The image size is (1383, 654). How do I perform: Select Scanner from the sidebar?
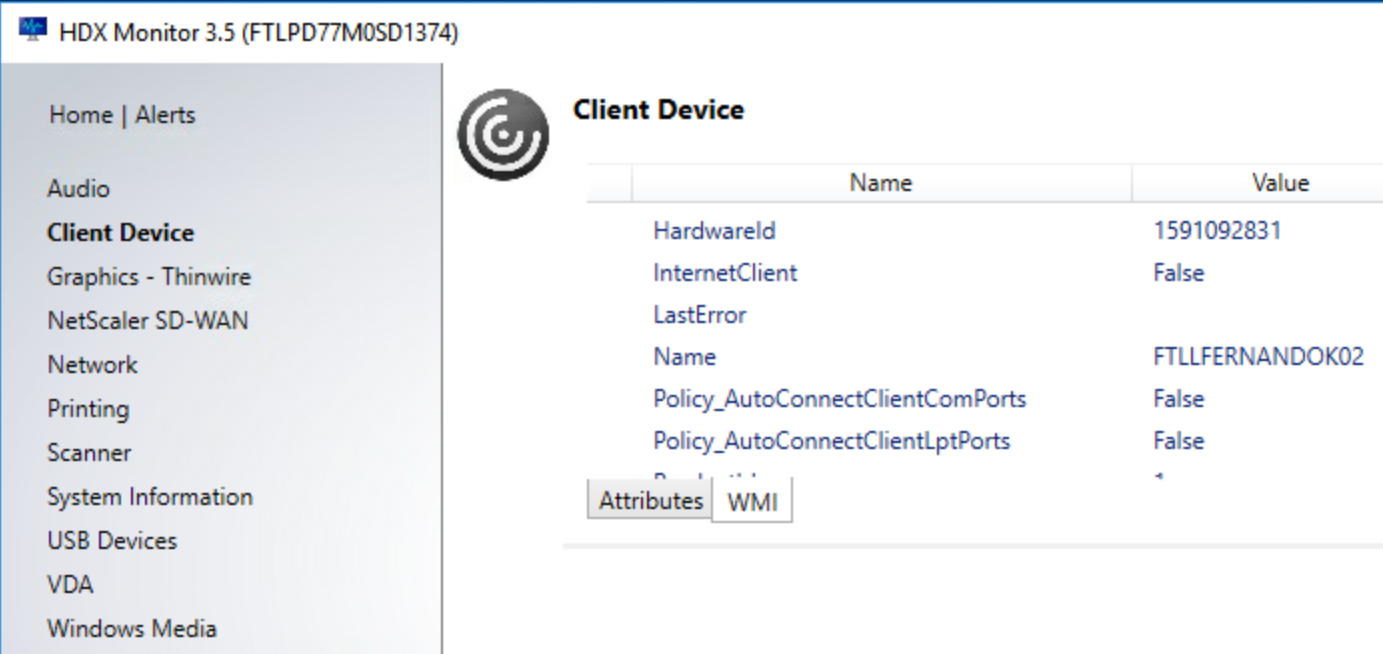click(89, 452)
